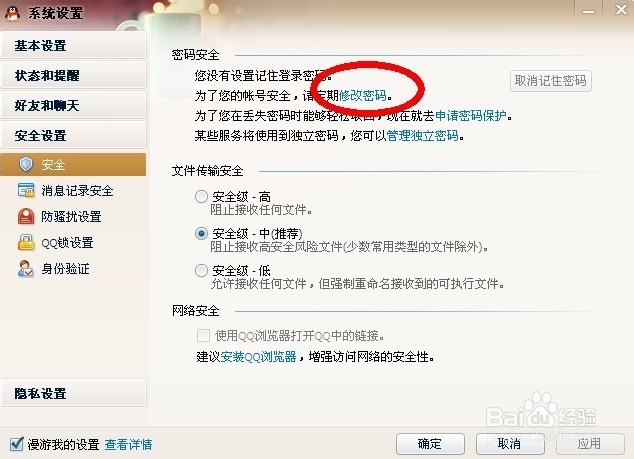Close the 系统设置 dialog
Viewport: 634px width, 459px height.
click(621, 9)
